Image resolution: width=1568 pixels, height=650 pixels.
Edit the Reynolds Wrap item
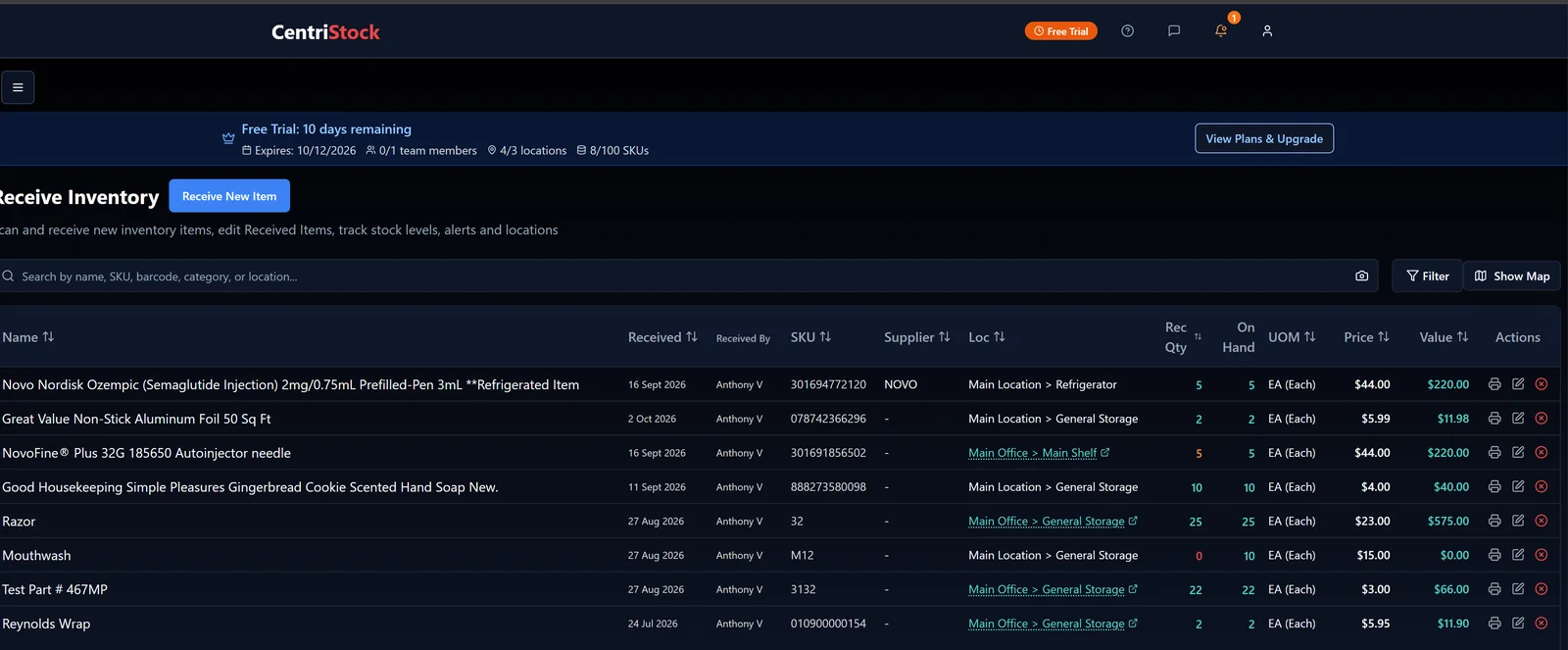(1518, 624)
